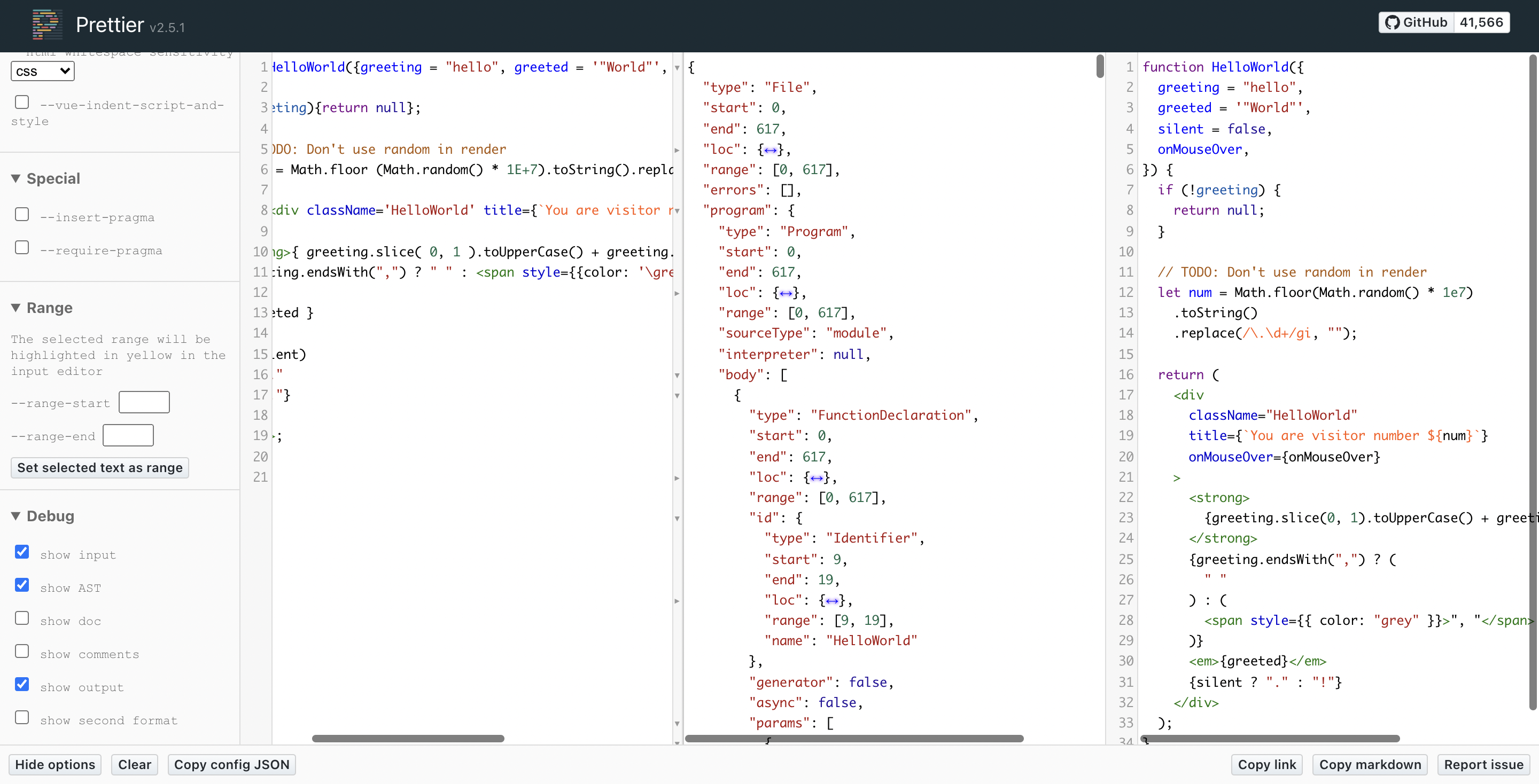Focus the --range-start input field
Screen dimensions: 1539x784
coord(144,402)
